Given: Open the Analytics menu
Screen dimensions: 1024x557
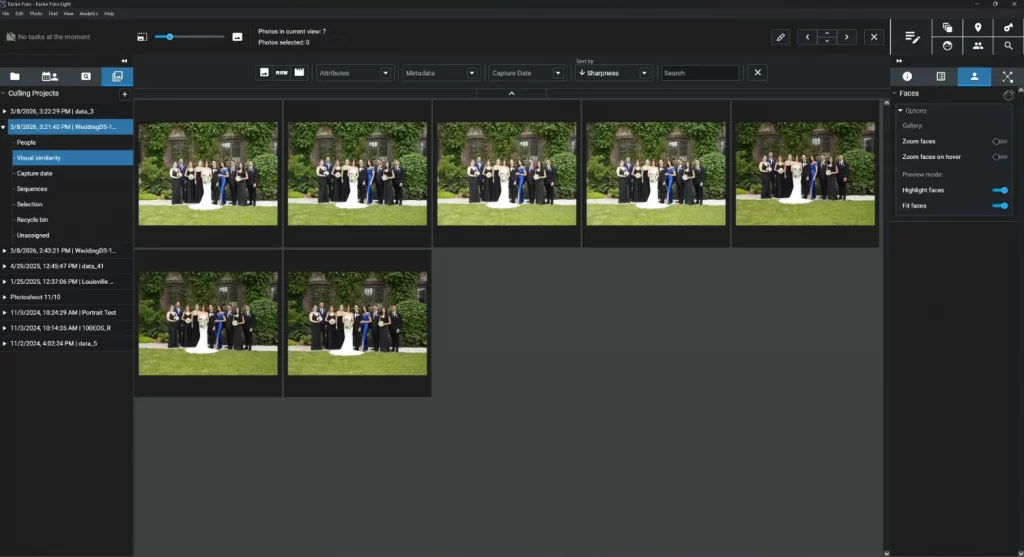Looking at the screenshot, I should pos(88,14).
